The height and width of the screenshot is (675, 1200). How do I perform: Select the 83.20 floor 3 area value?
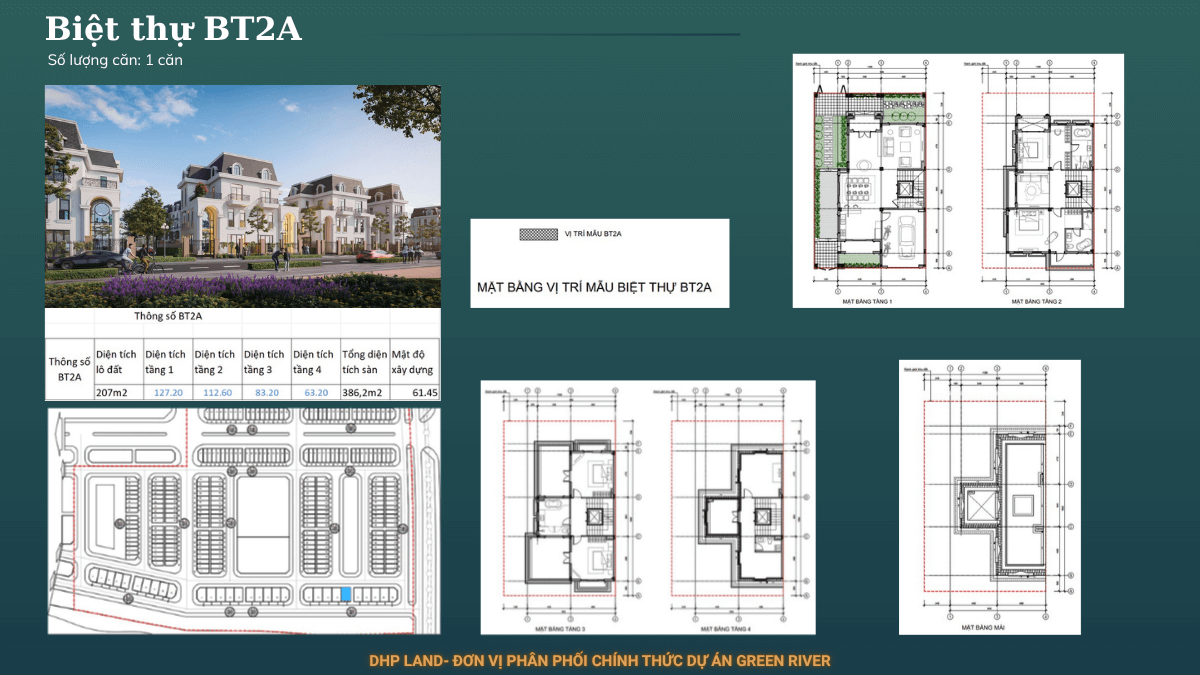coord(267,393)
